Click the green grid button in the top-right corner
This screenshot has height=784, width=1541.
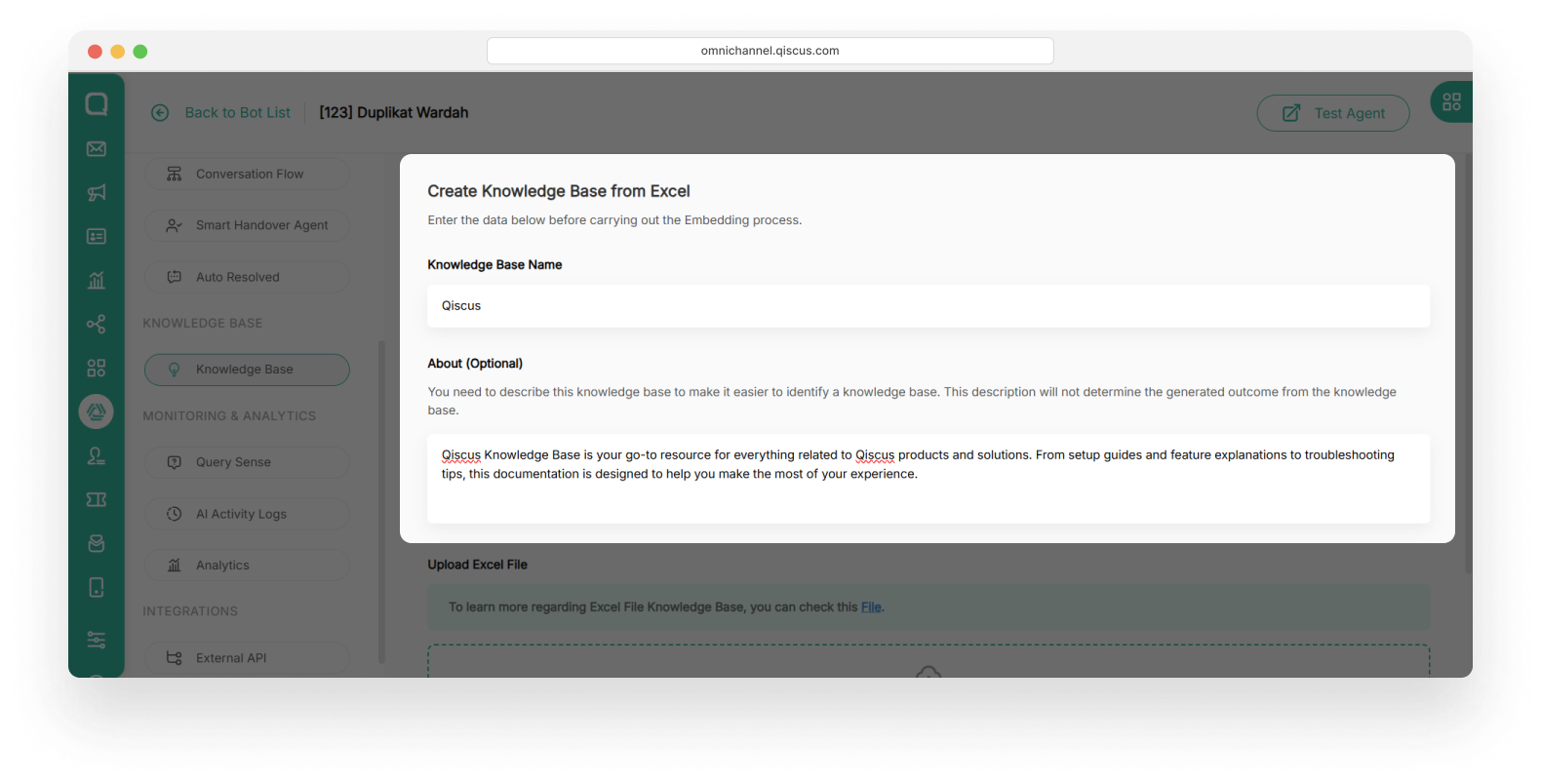pyautogui.click(x=1451, y=101)
